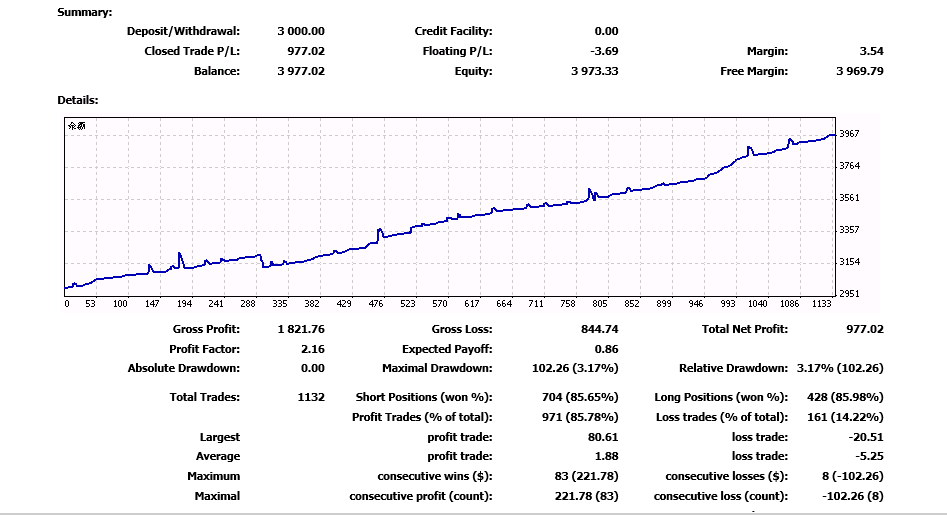Select the 'Free Margin:' label
This screenshot has width=947, height=515.
(x=754, y=71)
